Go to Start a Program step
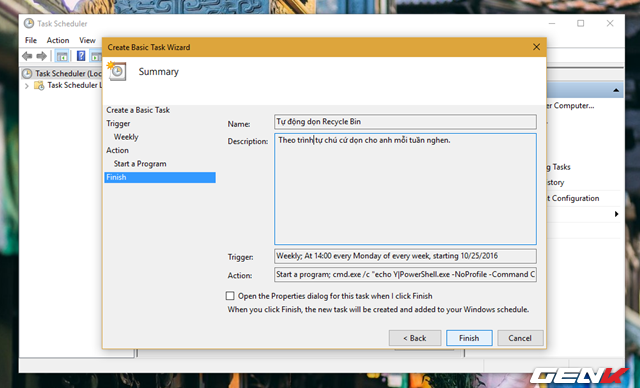 click(x=140, y=164)
